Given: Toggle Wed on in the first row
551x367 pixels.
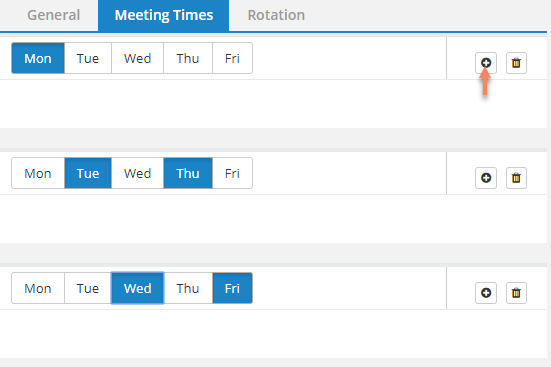Looking at the screenshot, I should pos(137,58).
